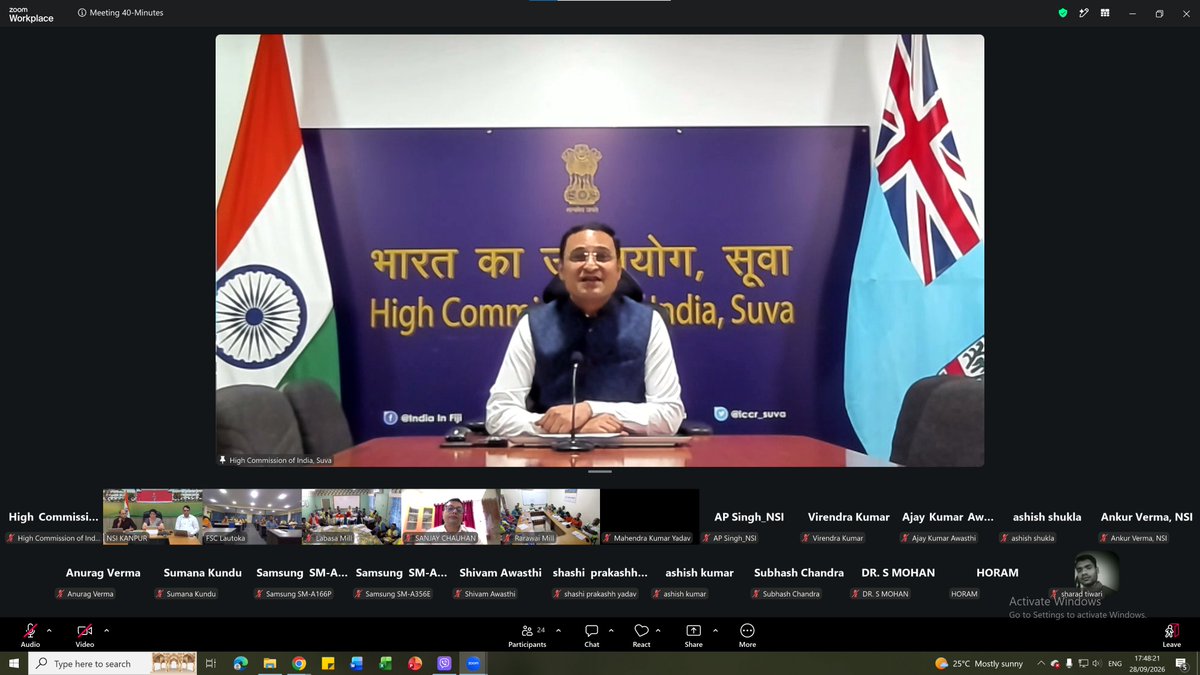Open the Zoom app icon in taskbar
Viewport: 1200px width, 675px height.
tap(473, 663)
